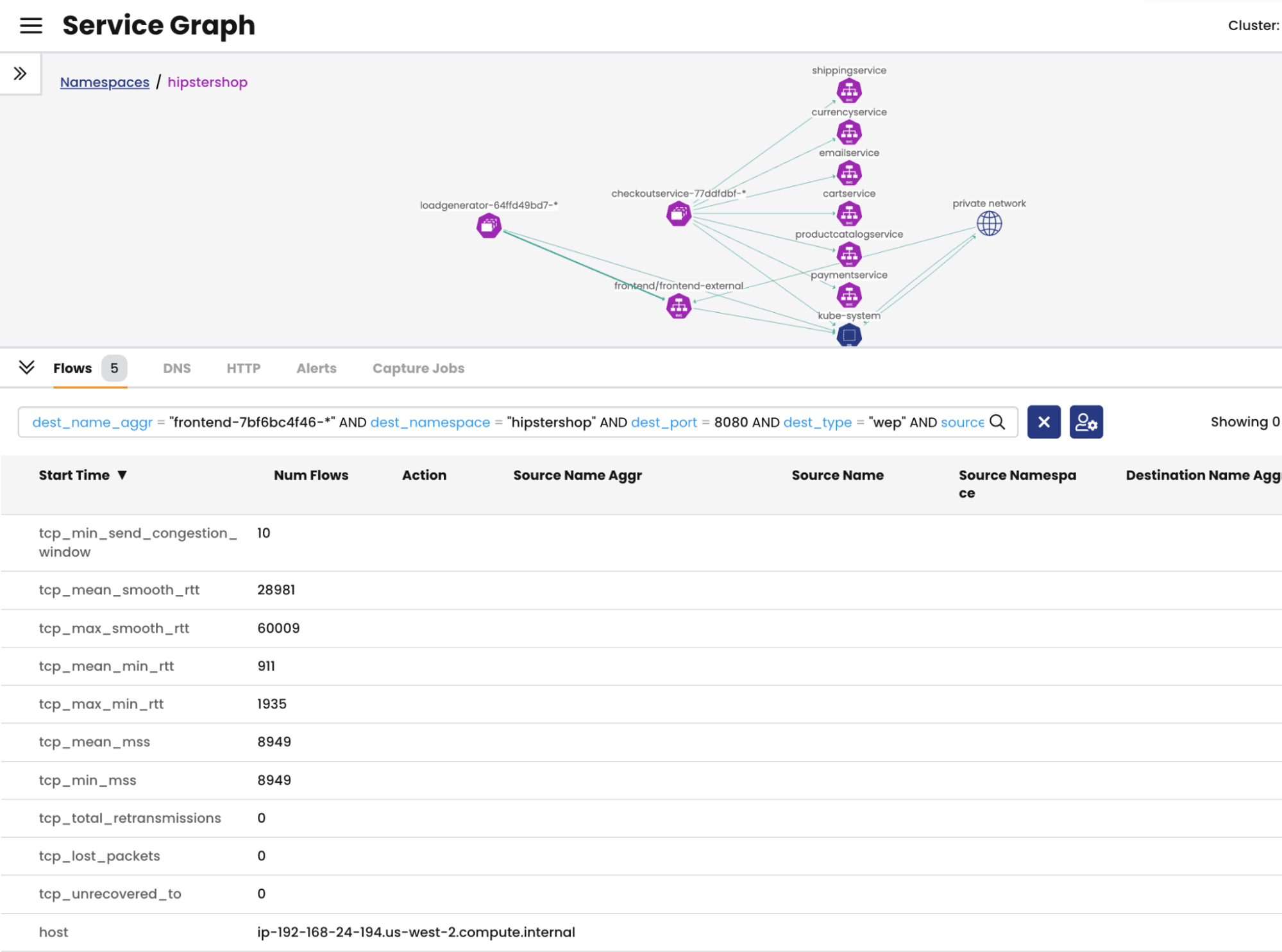Image resolution: width=1282 pixels, height=952 pixels.
Task: Switch to the Alerts tab
Action: 316,368
